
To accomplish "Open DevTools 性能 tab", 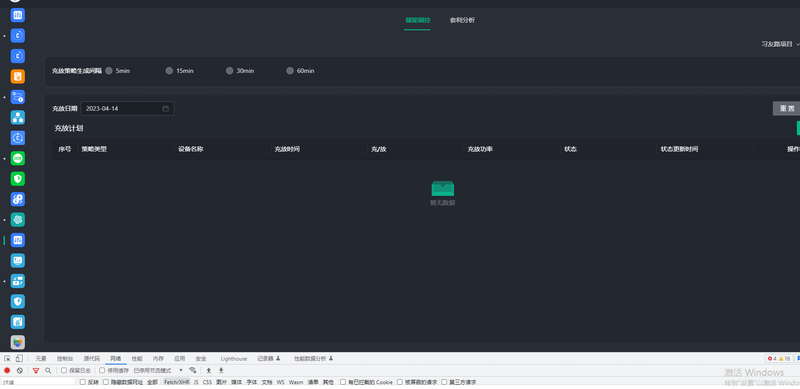I will (x=137, y=359).
